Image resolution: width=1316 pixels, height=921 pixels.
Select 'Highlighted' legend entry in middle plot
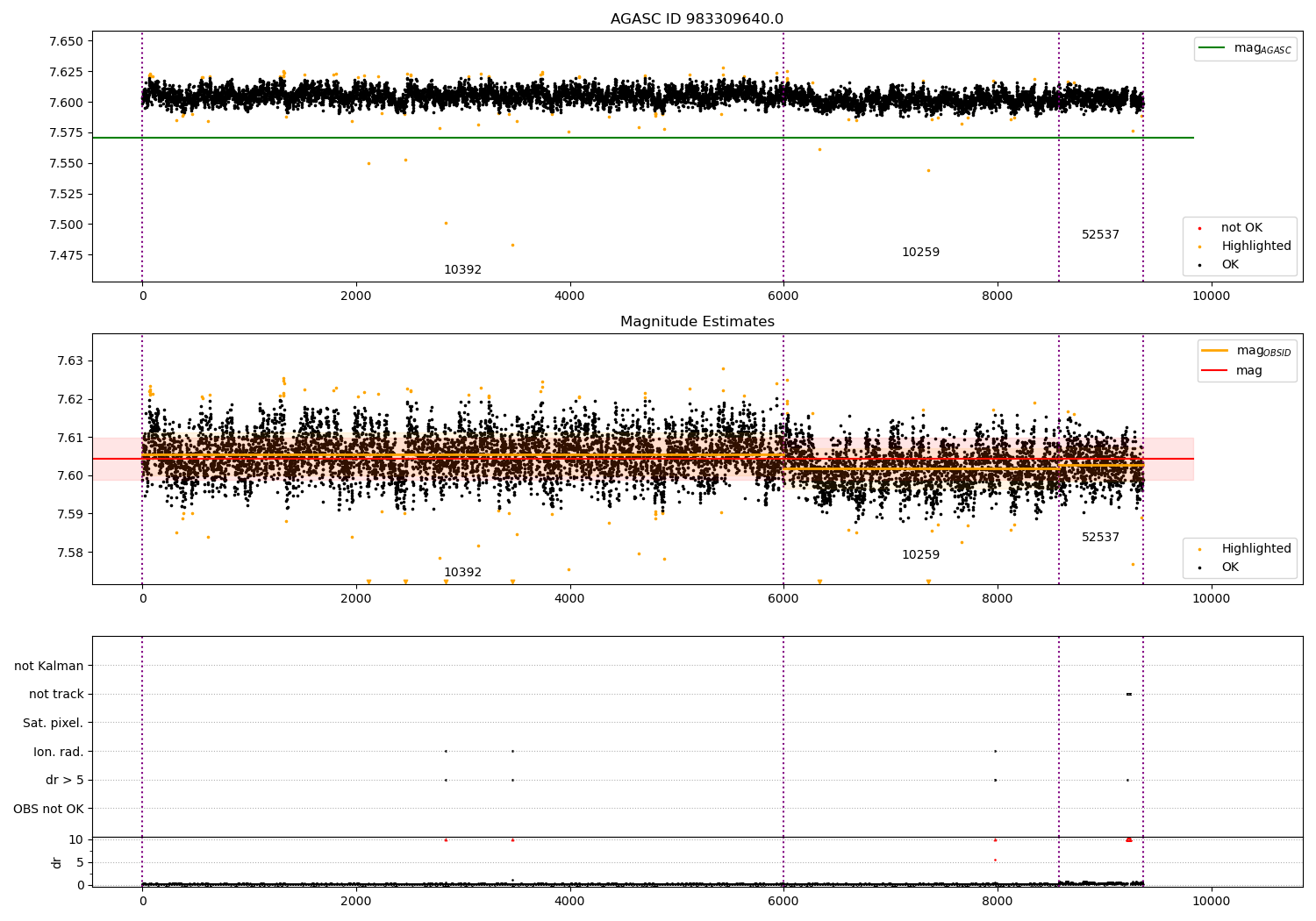tap(1255, 549)
